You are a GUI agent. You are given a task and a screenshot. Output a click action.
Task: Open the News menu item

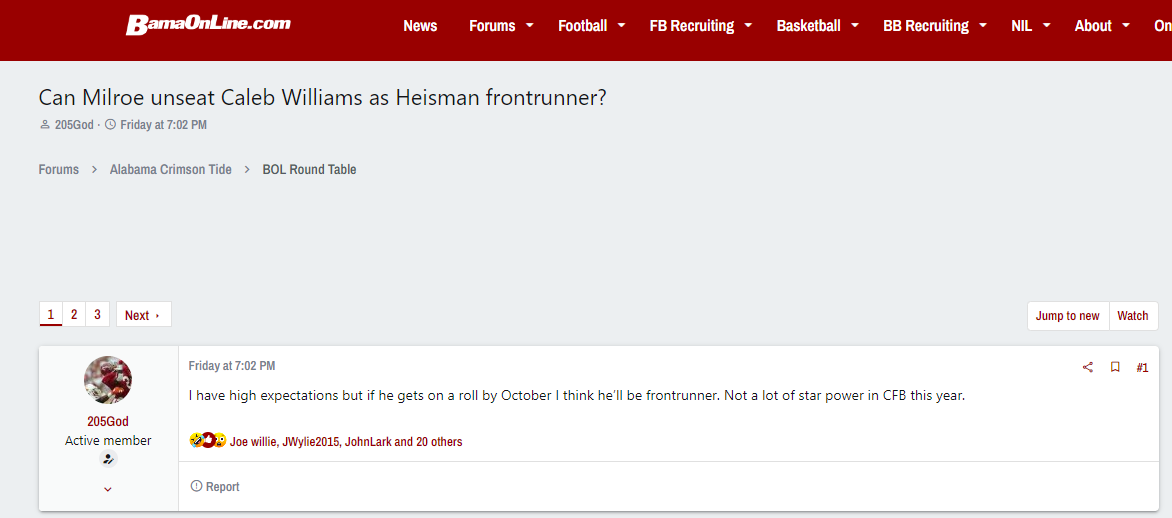(x=420, y=26)
